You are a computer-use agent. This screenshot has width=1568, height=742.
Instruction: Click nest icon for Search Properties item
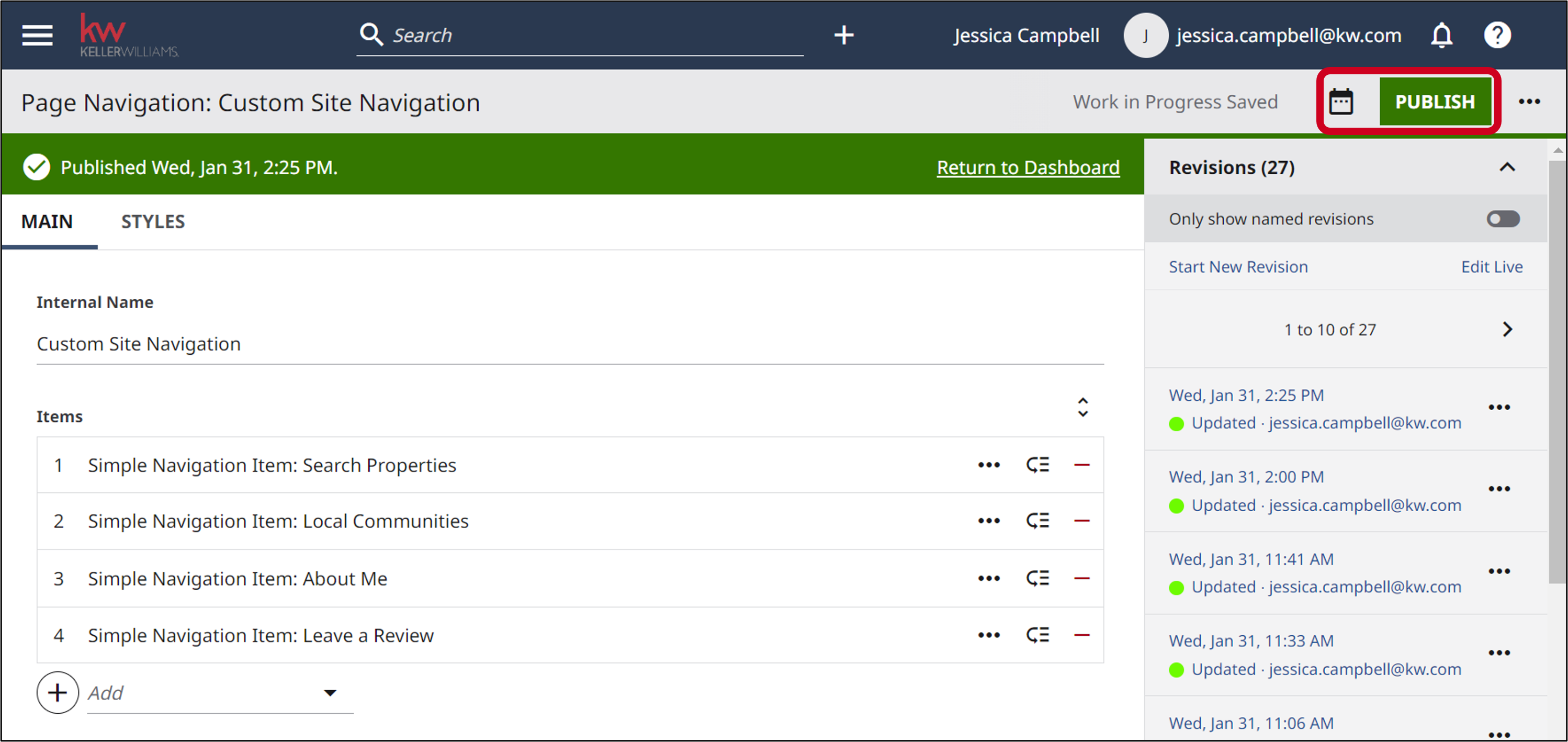[1037, 465]
